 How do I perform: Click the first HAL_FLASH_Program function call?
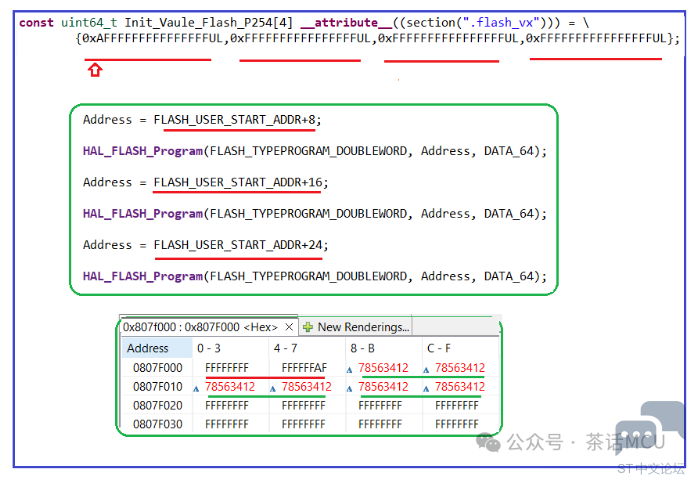tap(143, 151)
